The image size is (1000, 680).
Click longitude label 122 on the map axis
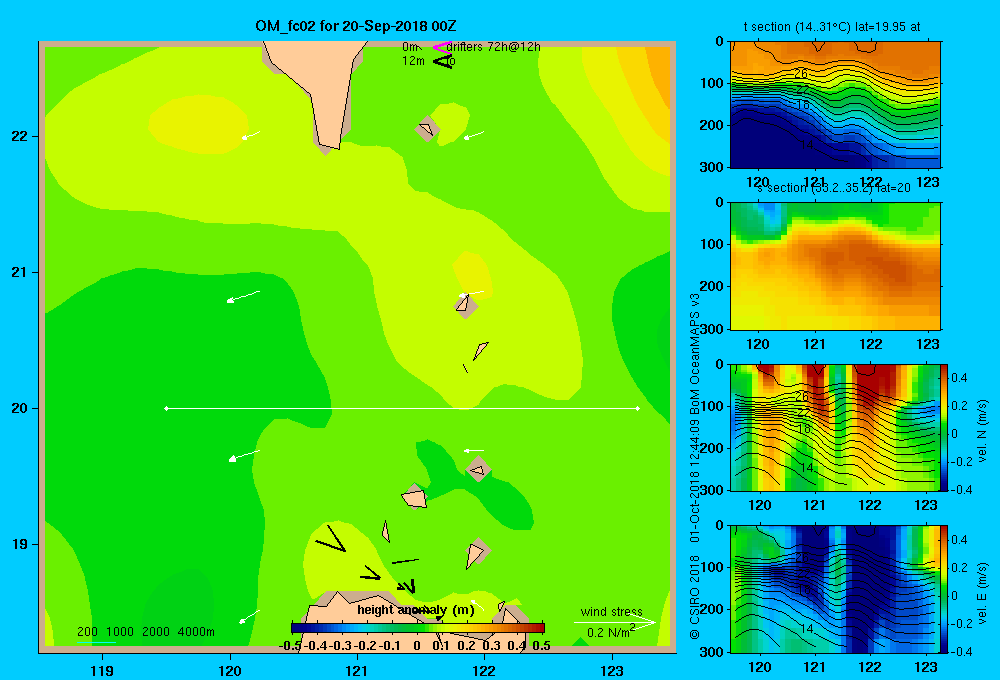click(484, 670)
